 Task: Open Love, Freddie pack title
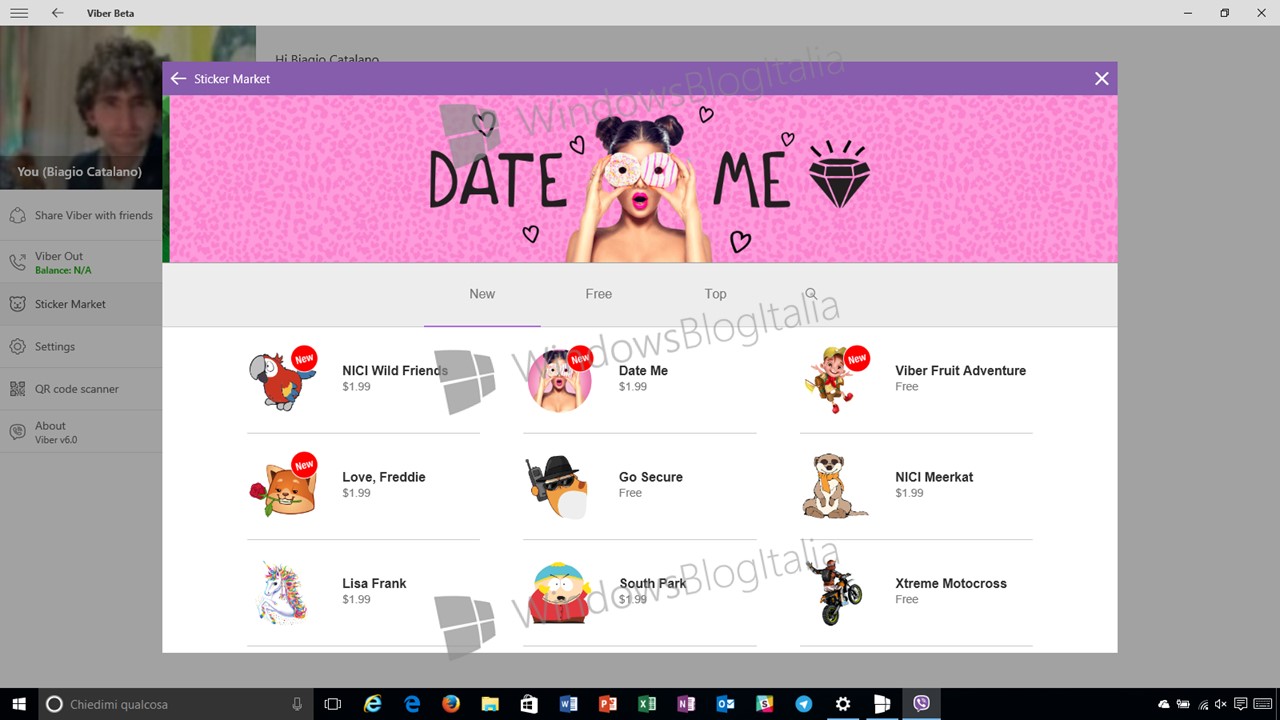384,477
